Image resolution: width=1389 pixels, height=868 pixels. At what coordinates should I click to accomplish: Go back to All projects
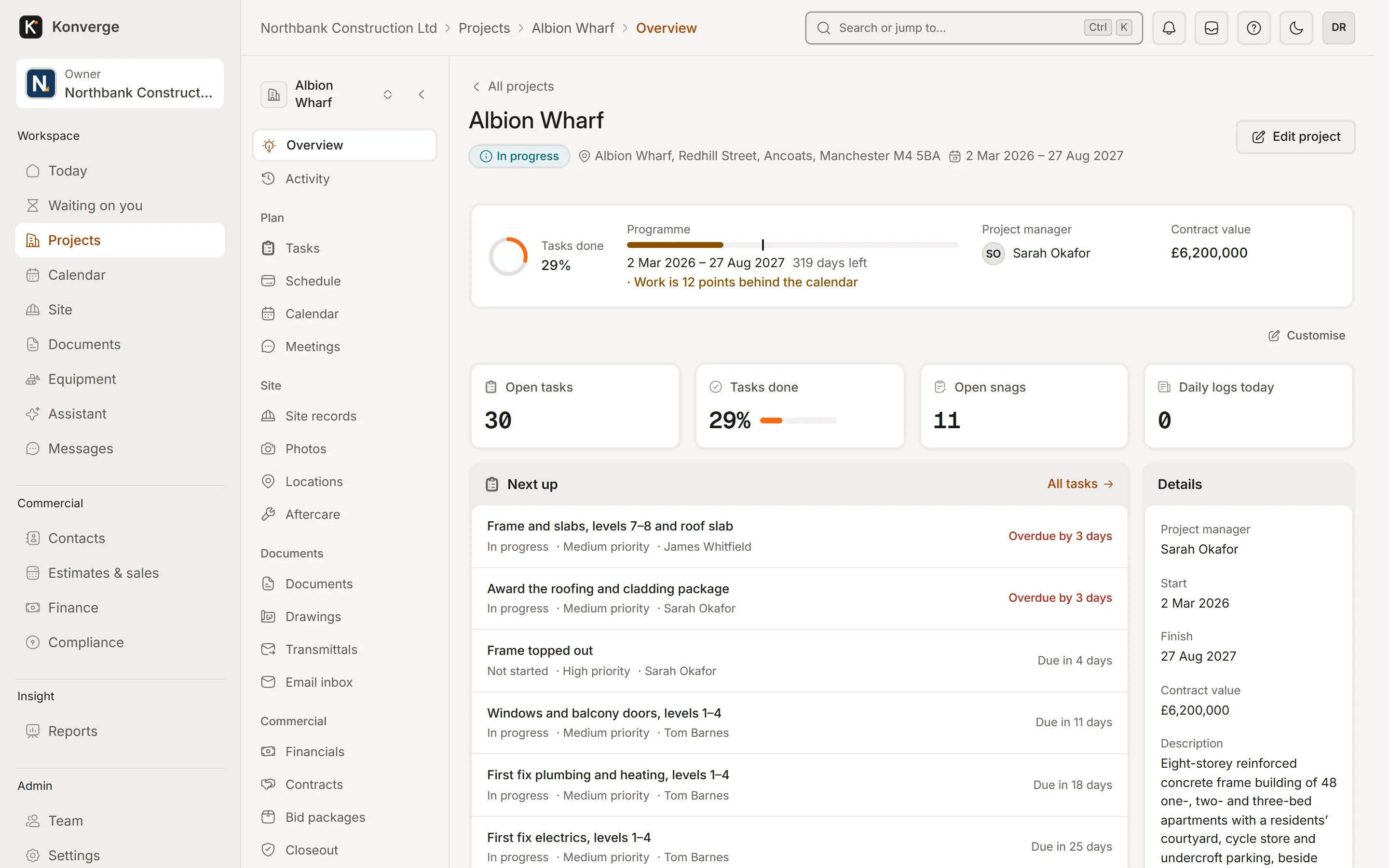[513, 86]
